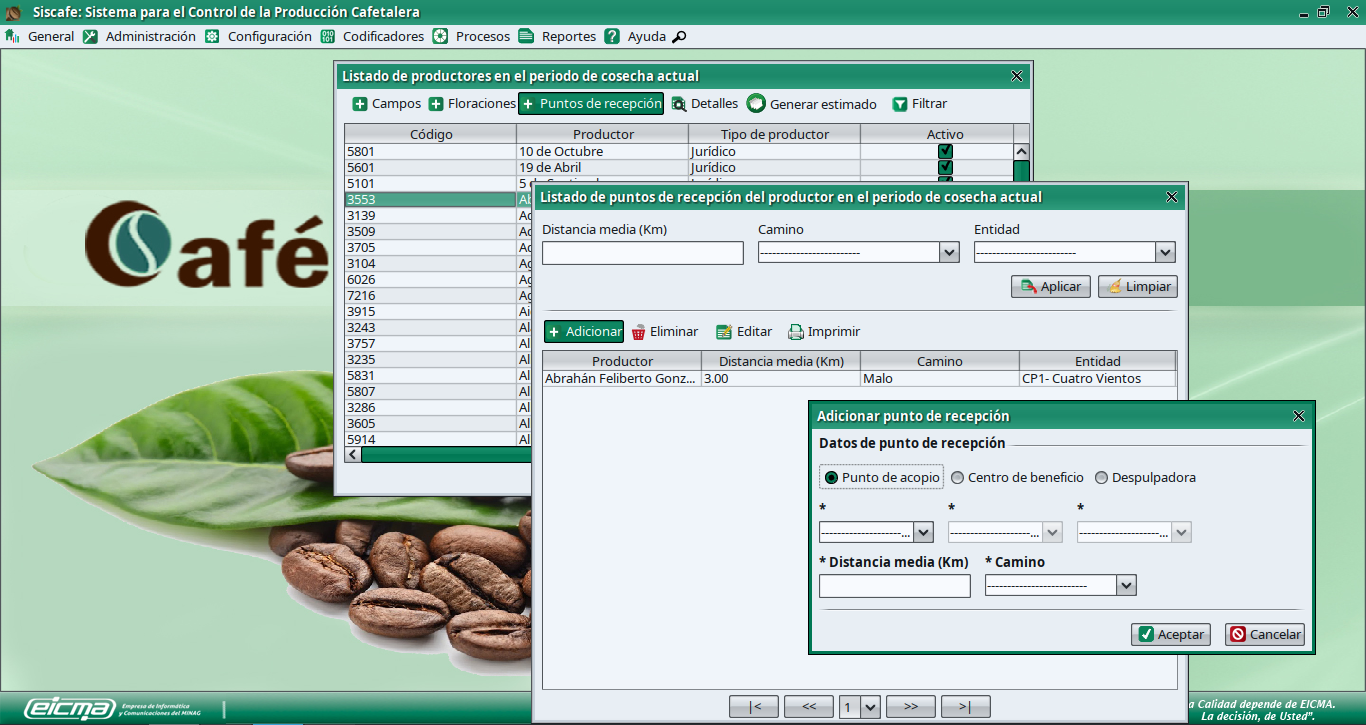This screenshot has width=1366, height=725.
Task: Click the Eliminar trash icon
Action: click(638, 332)
